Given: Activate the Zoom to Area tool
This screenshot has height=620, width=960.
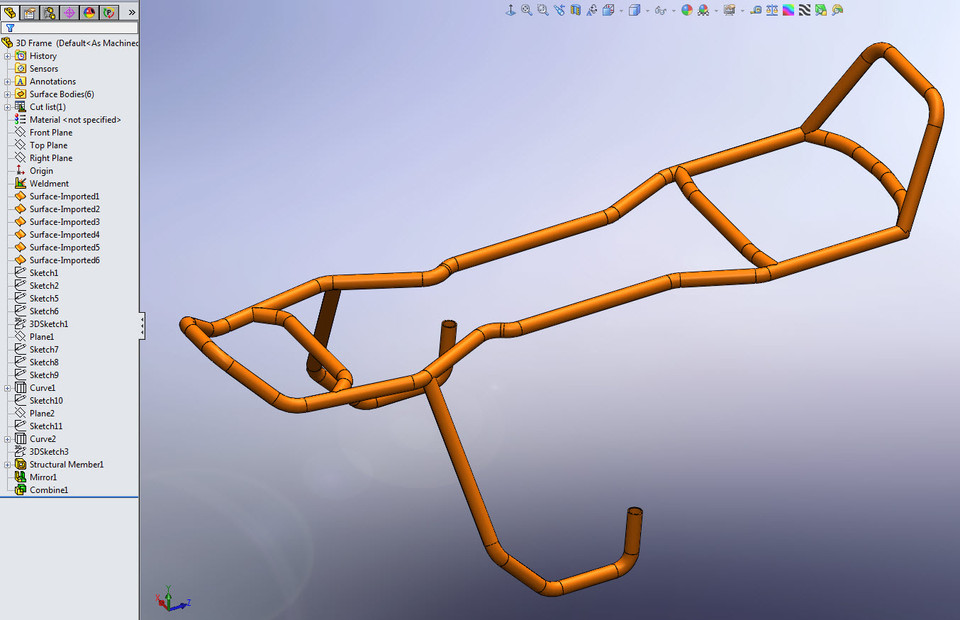Looking at the screenshot, I should coord(542,8).
